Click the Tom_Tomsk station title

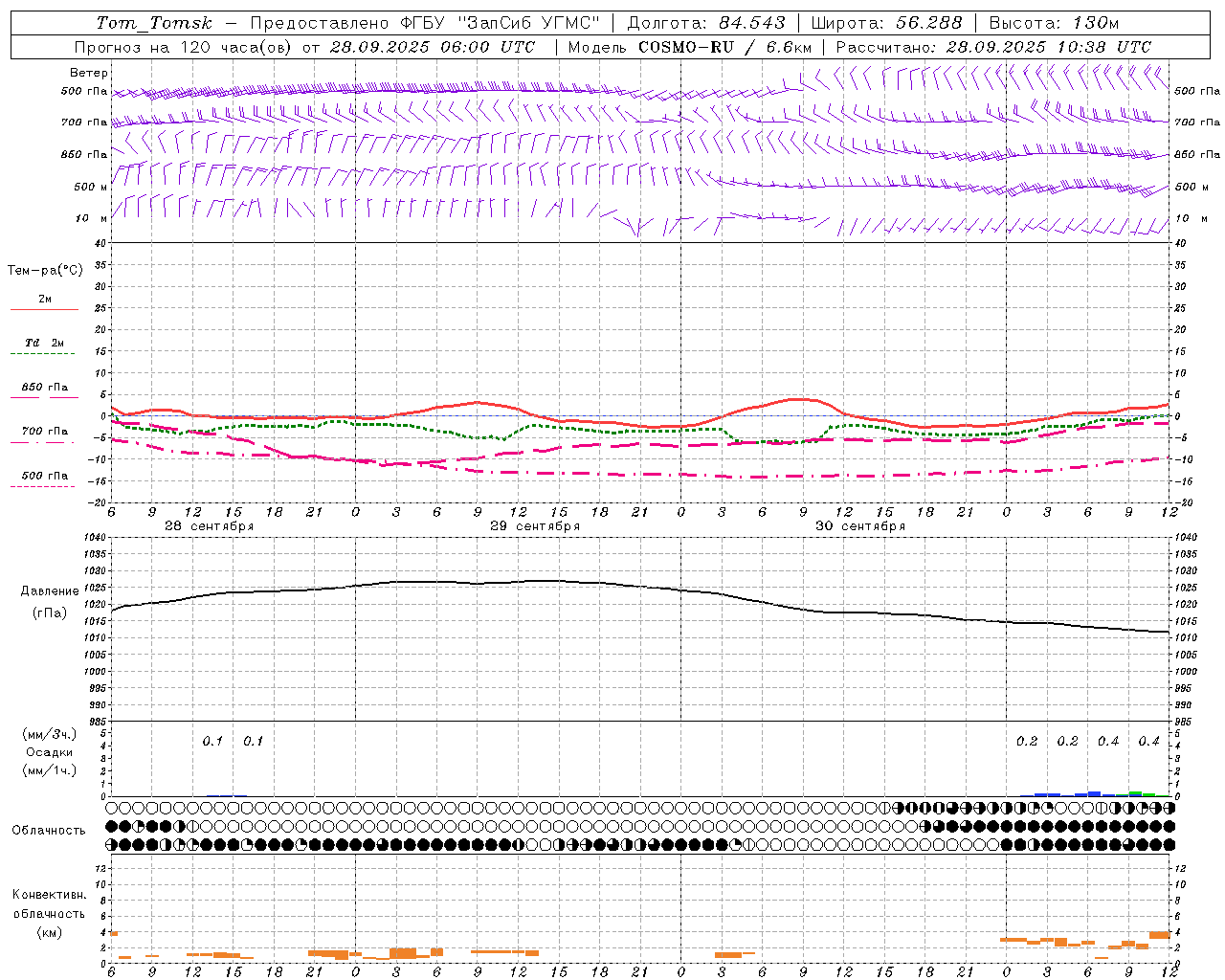[x=154, y=23]
